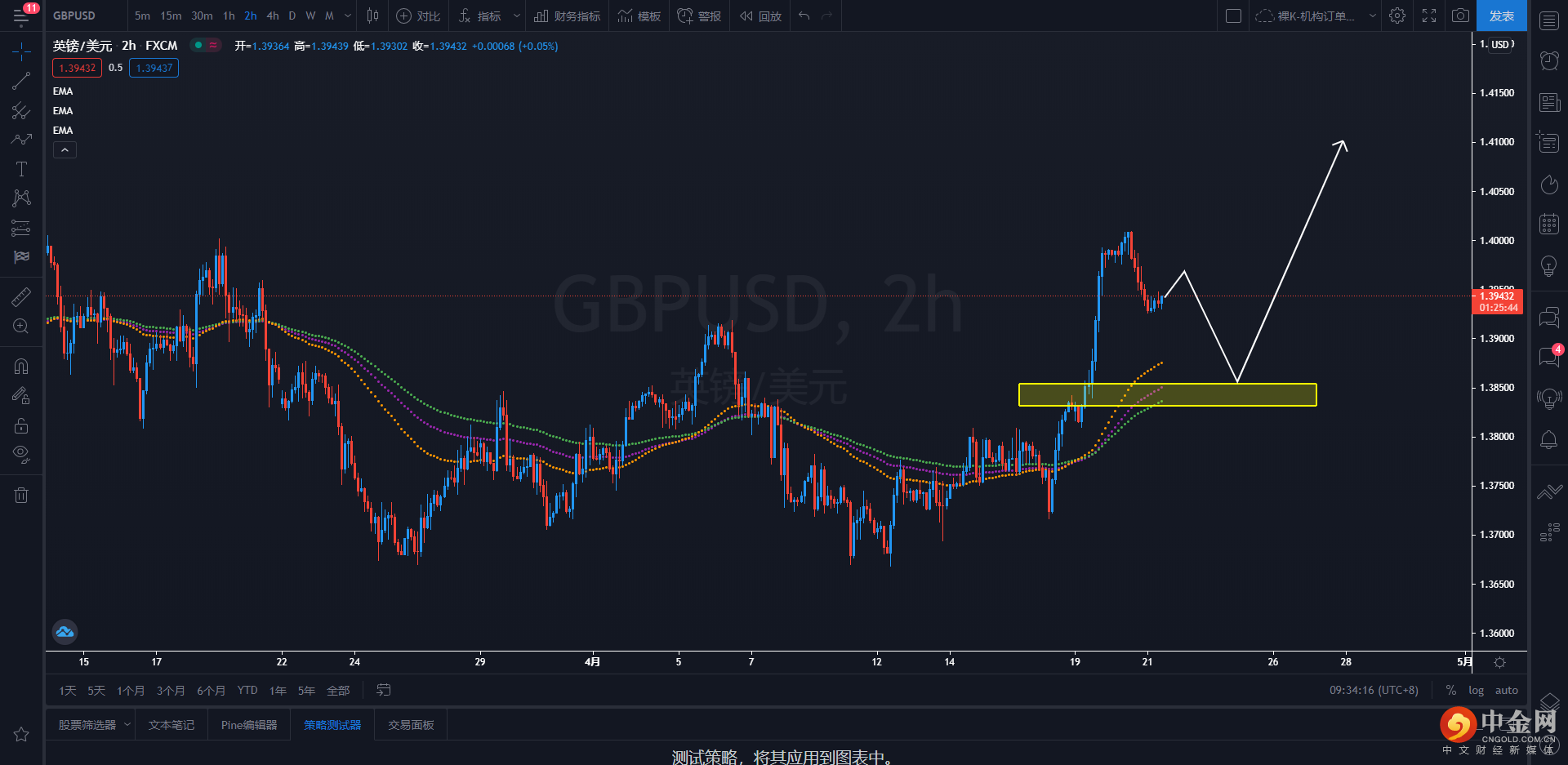Viewport: 1568px width, 765px height.
Task: Open the 警报 alert button
Action: click(x=699, y=16)
